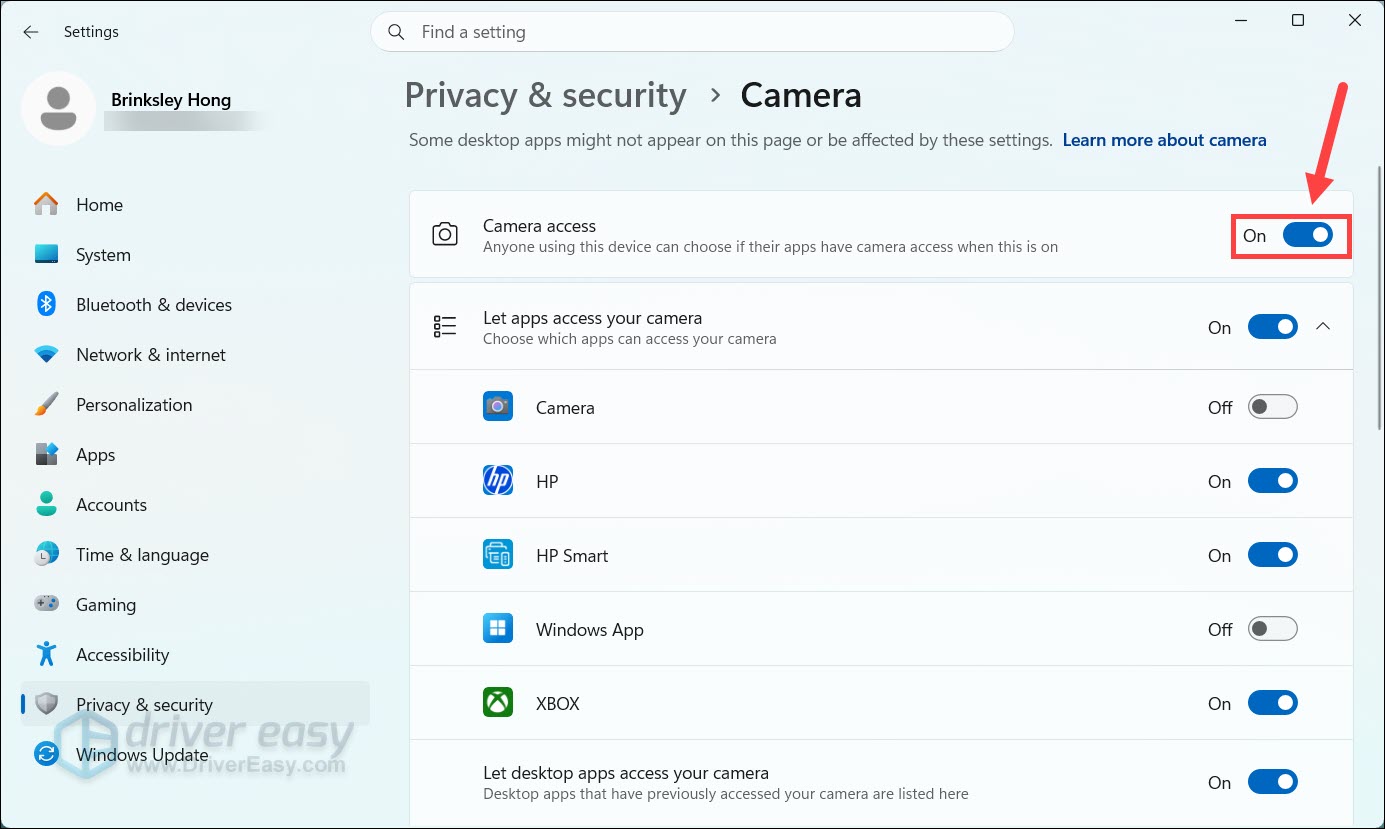Click the Gaming controller icon

pos(46,604)
